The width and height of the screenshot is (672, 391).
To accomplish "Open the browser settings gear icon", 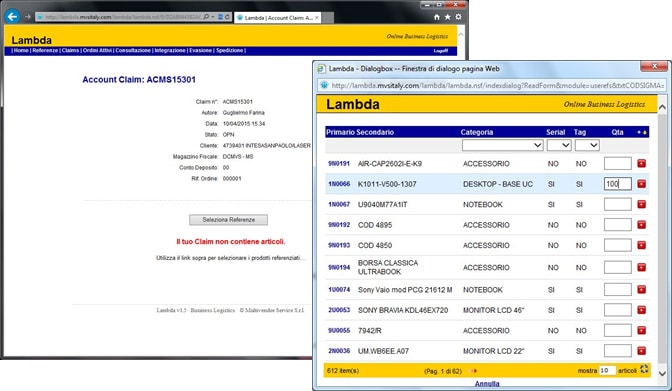I will point(459,17).
